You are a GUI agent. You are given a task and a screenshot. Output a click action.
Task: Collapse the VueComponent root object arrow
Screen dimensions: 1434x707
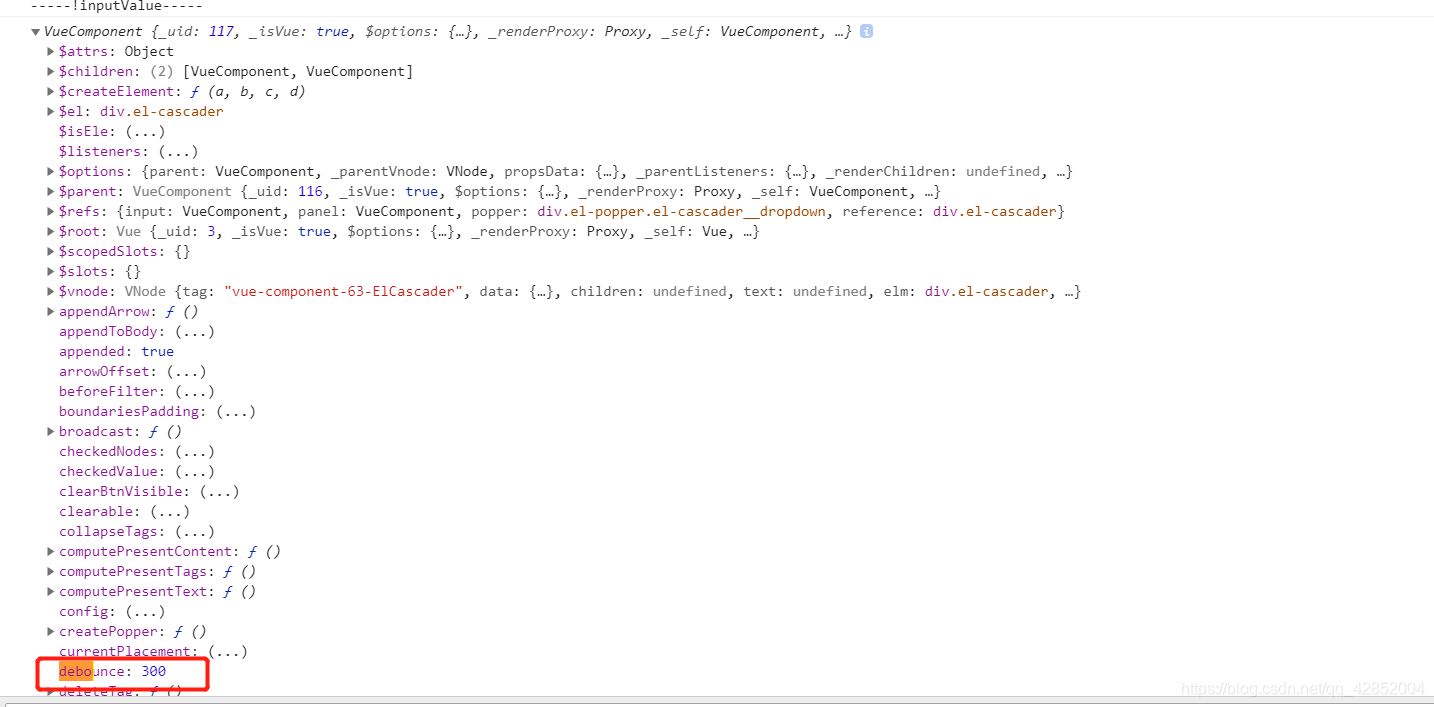click(x=36, y=32)
